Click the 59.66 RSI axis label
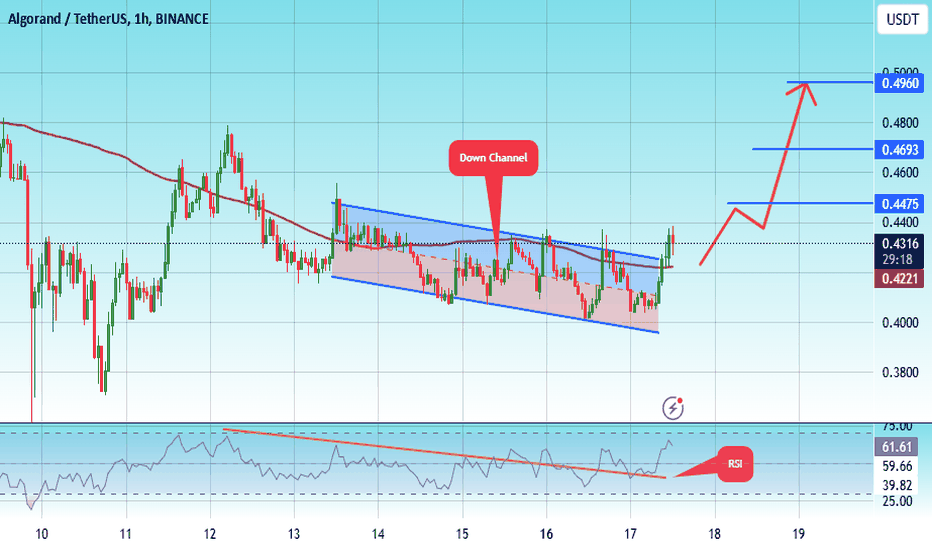Screen dimensions: 932x550 coord(897,467)
